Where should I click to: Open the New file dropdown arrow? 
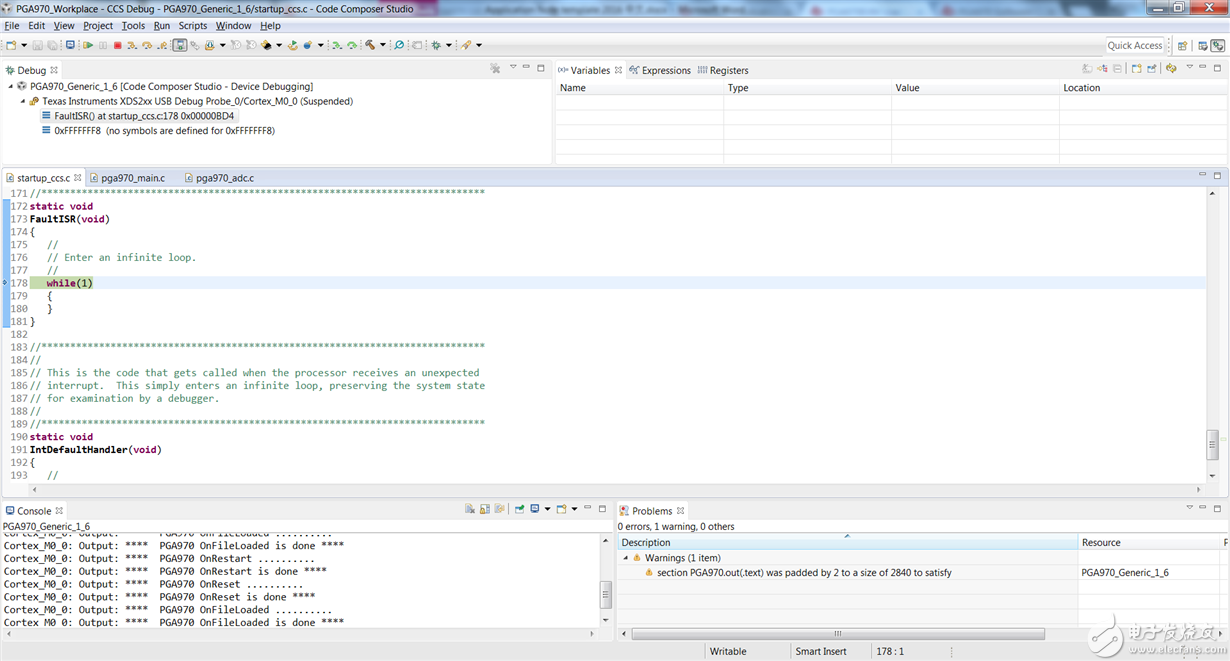[24, 45]
